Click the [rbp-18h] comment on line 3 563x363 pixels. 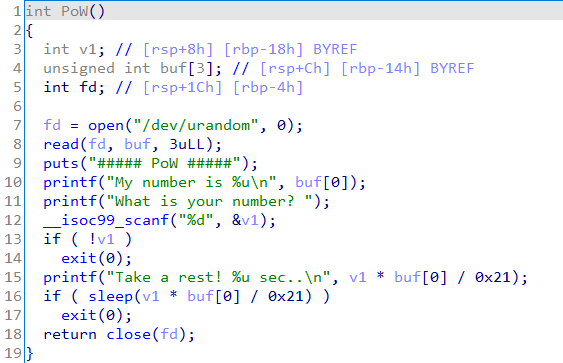(x=264, y=49)
